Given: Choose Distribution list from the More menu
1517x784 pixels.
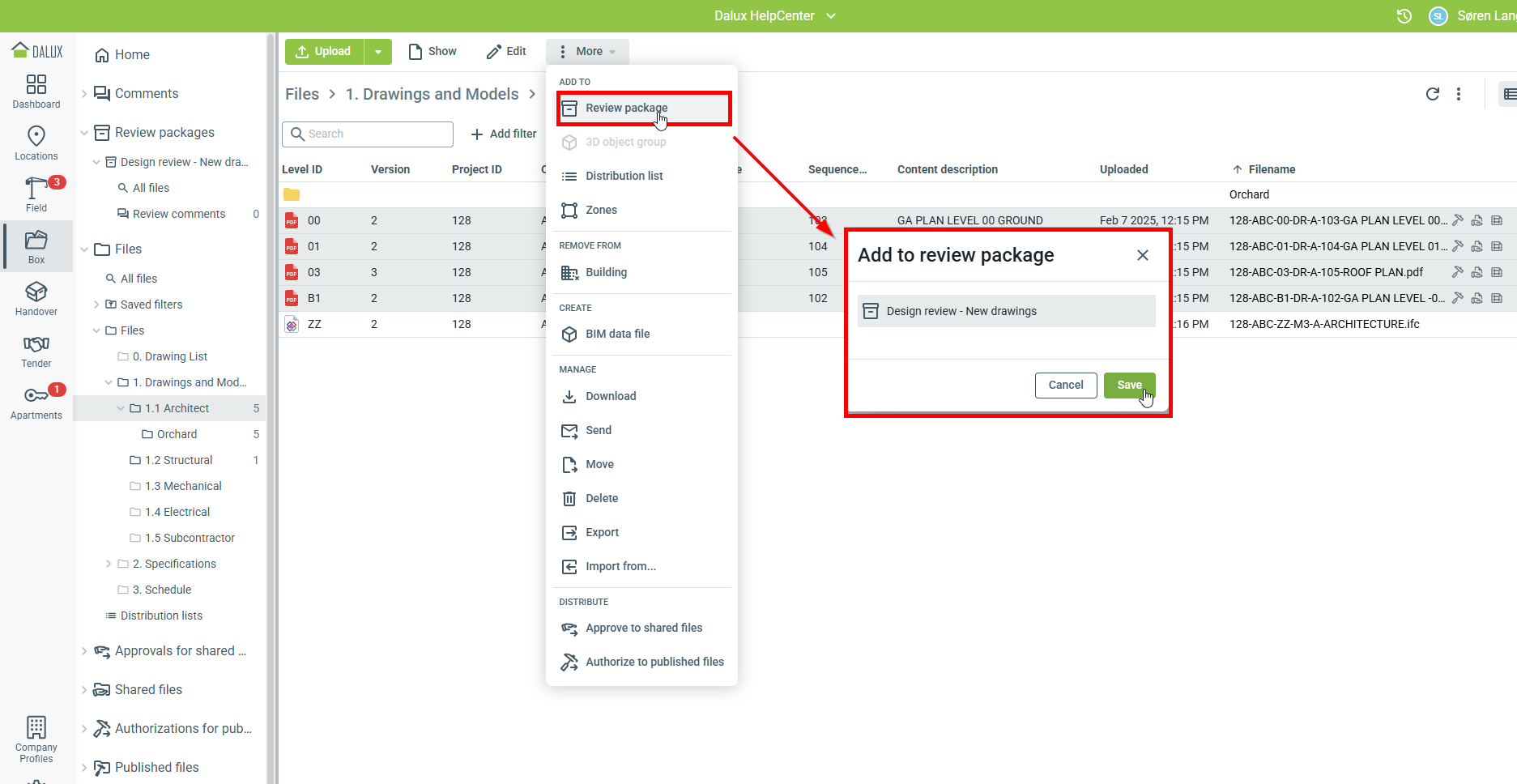Looking at the screenshot, I should click(x=624, y=176).
